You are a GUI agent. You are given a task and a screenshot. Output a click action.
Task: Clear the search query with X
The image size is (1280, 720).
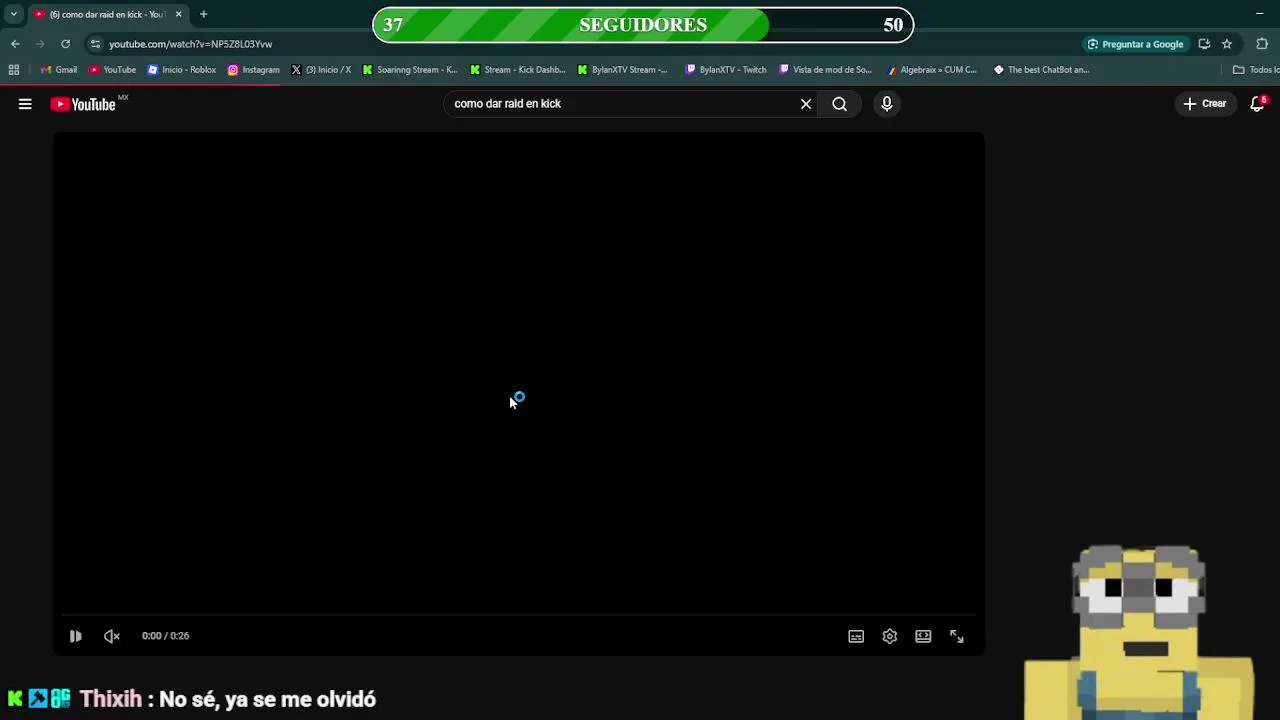tap(806, 104)
